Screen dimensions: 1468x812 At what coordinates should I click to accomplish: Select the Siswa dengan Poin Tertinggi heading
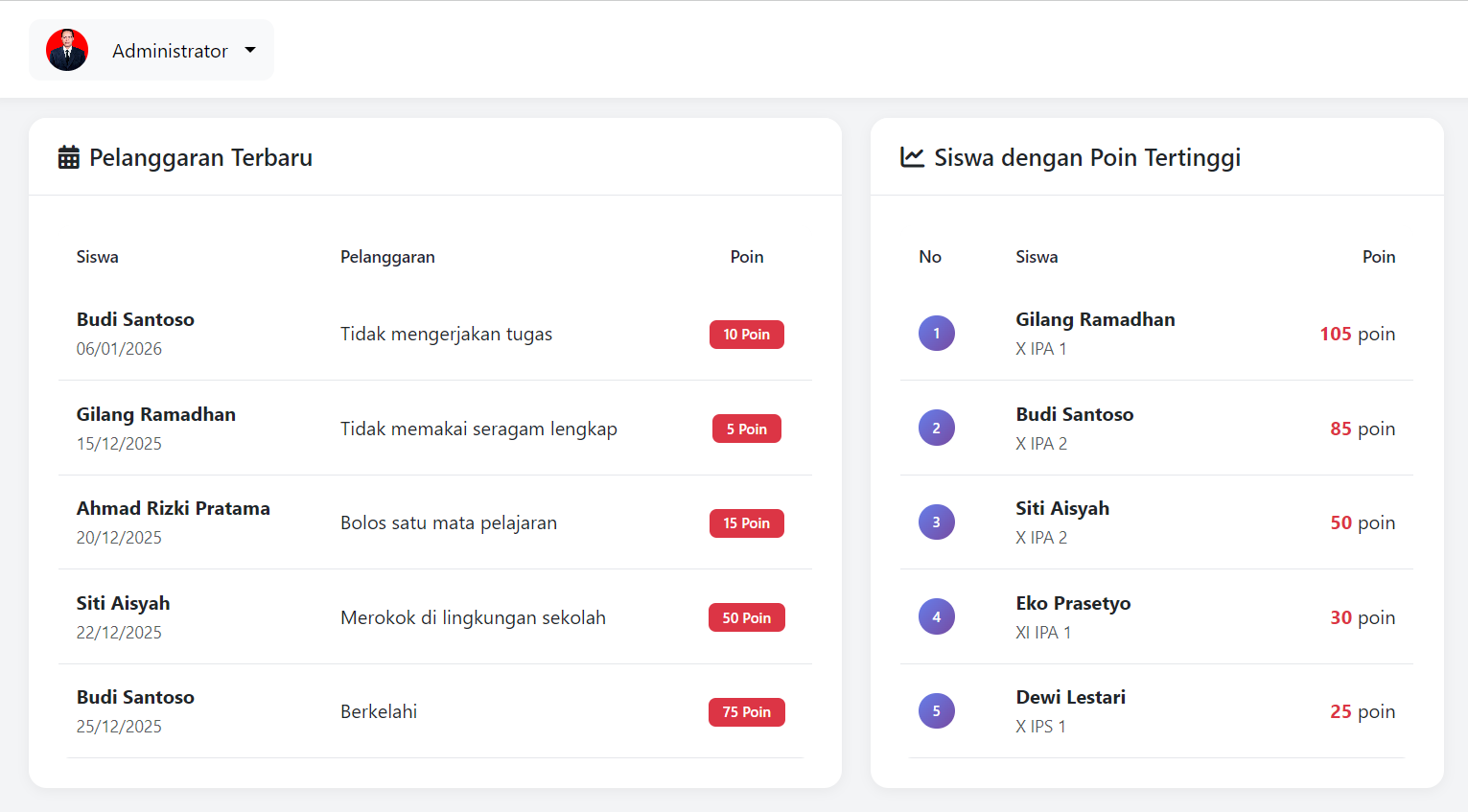(1087, 157)
